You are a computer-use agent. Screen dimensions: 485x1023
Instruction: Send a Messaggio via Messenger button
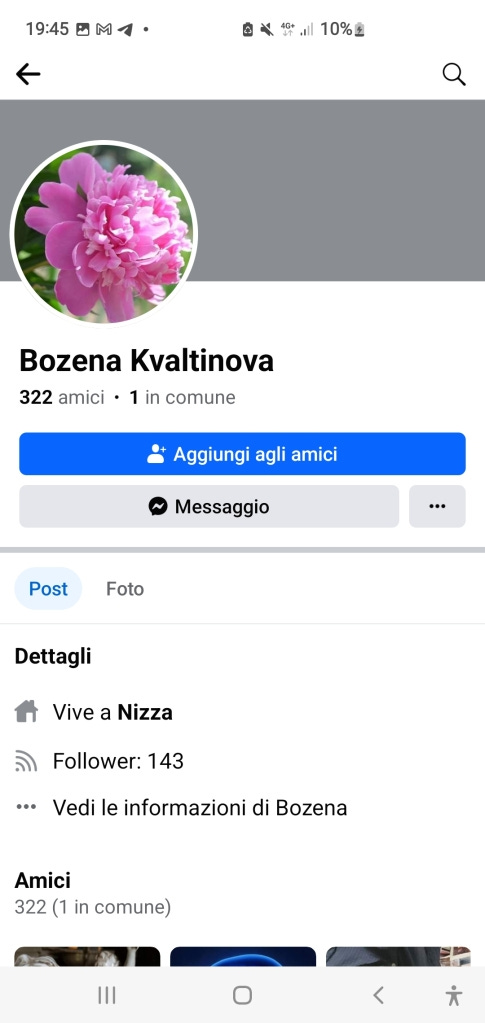[209, 506]
